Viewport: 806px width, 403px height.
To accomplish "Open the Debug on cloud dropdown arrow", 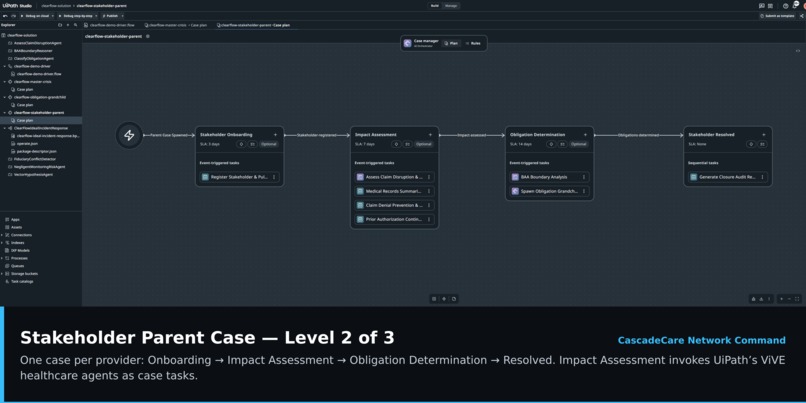I will [53, 16].
